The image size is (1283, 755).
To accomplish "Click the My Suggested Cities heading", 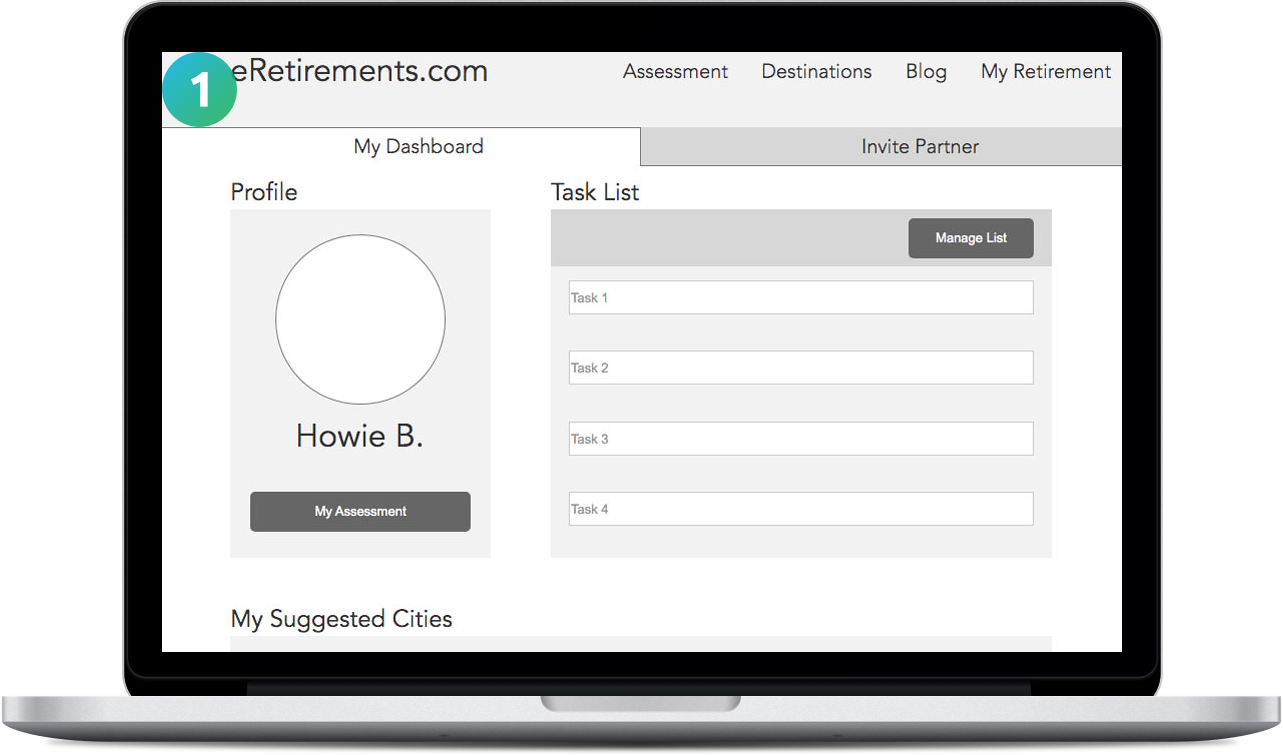I will tap(341, 619).
